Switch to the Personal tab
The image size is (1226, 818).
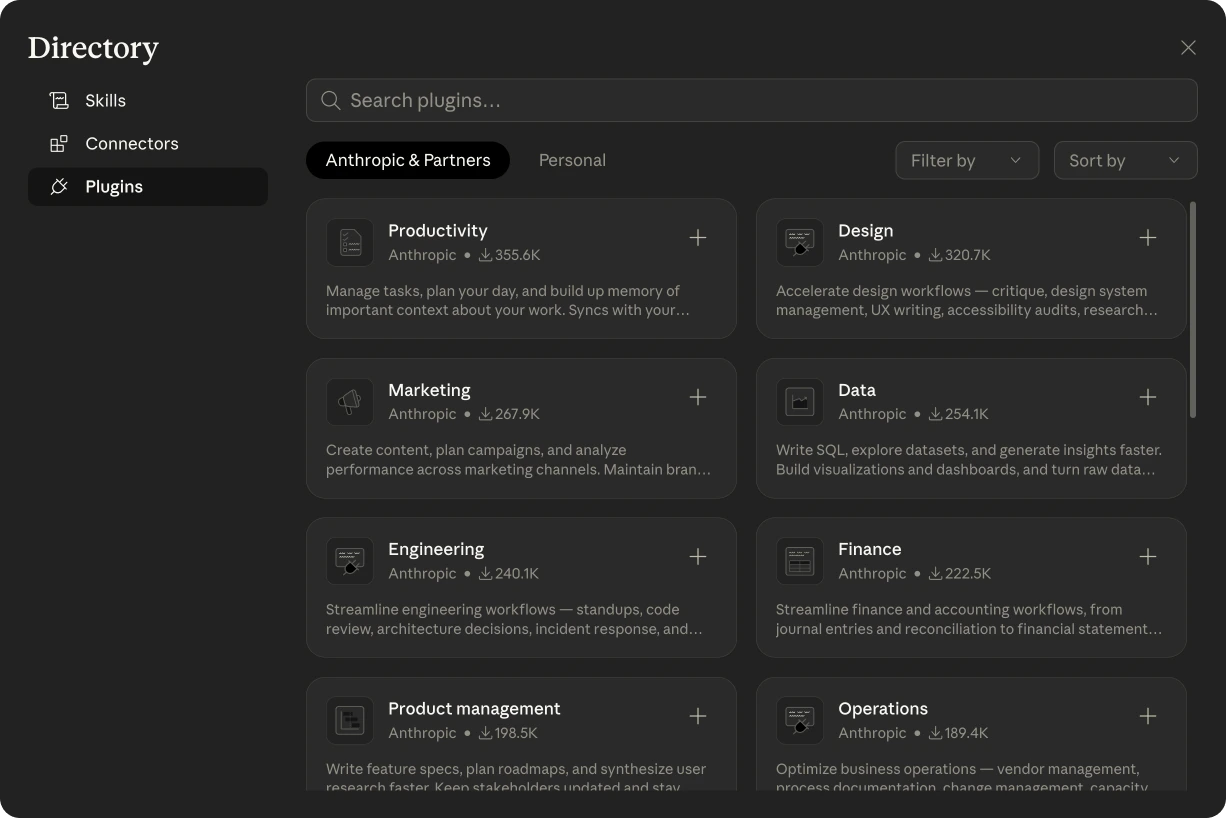tap(572, 160)
